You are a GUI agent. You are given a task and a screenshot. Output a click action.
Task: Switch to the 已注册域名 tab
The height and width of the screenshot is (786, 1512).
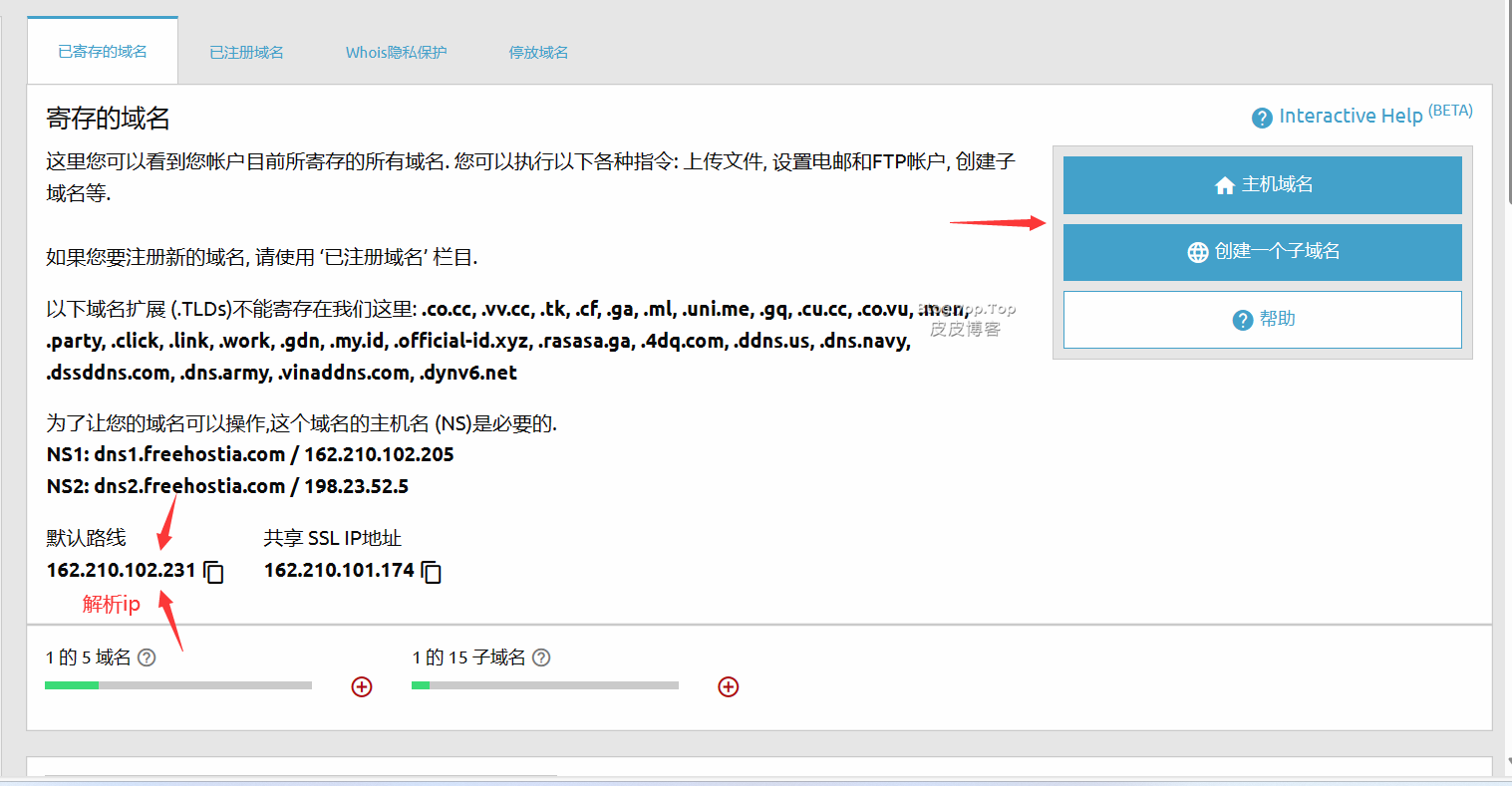pyautogui.click(x=246, y=53)
